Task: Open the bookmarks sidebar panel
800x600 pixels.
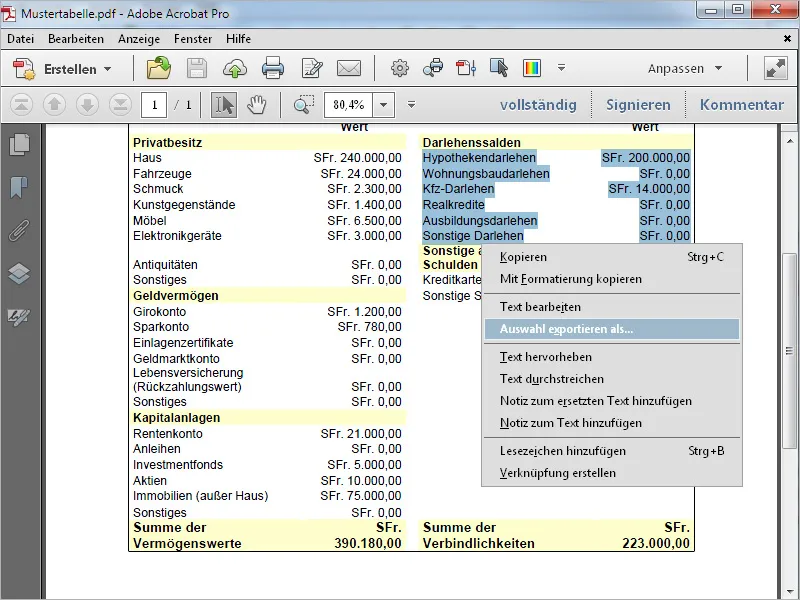Action: (x=19, y=187)
